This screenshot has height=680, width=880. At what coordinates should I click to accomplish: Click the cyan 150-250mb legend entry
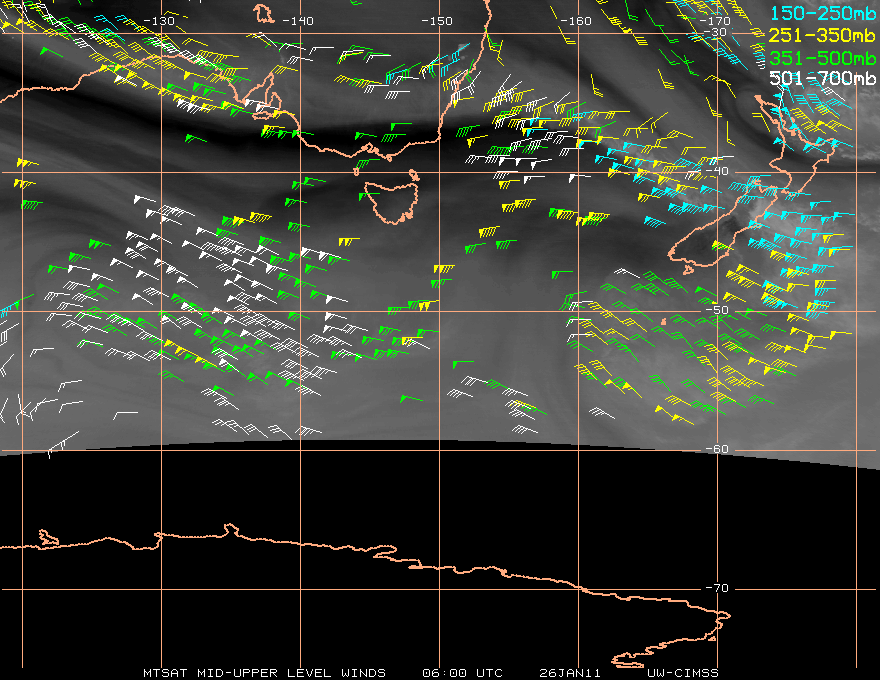point(820,13)
